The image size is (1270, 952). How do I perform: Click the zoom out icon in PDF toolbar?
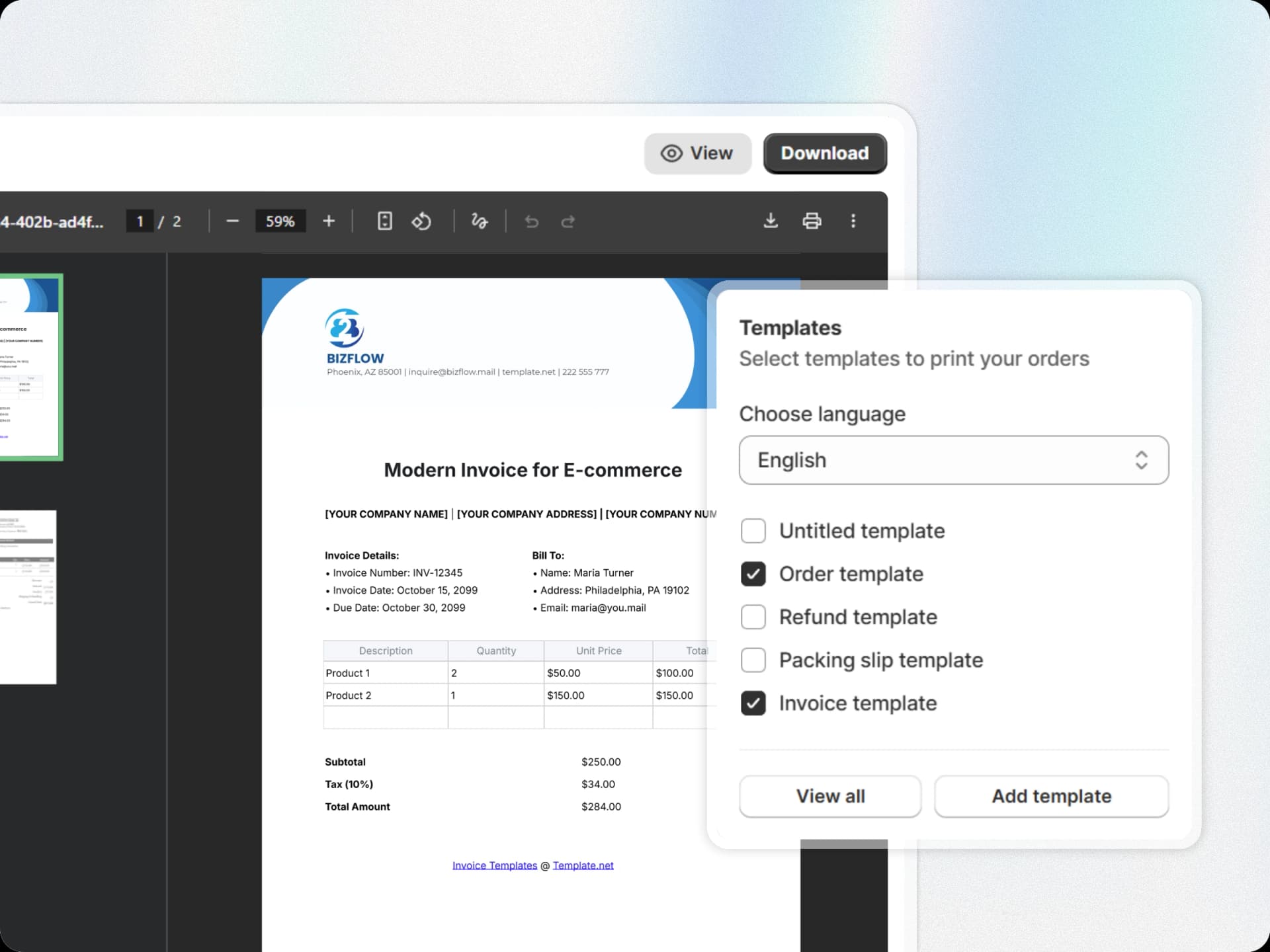click(232, 221)
